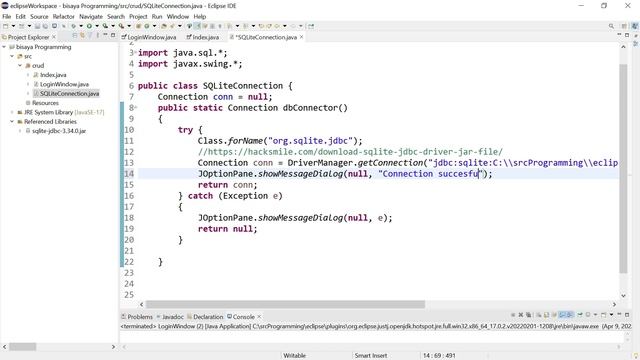The width and height of the screenshot is (640, 360).
Task: Collapse Referenced Libraries node
Action: tap(12, 122)
